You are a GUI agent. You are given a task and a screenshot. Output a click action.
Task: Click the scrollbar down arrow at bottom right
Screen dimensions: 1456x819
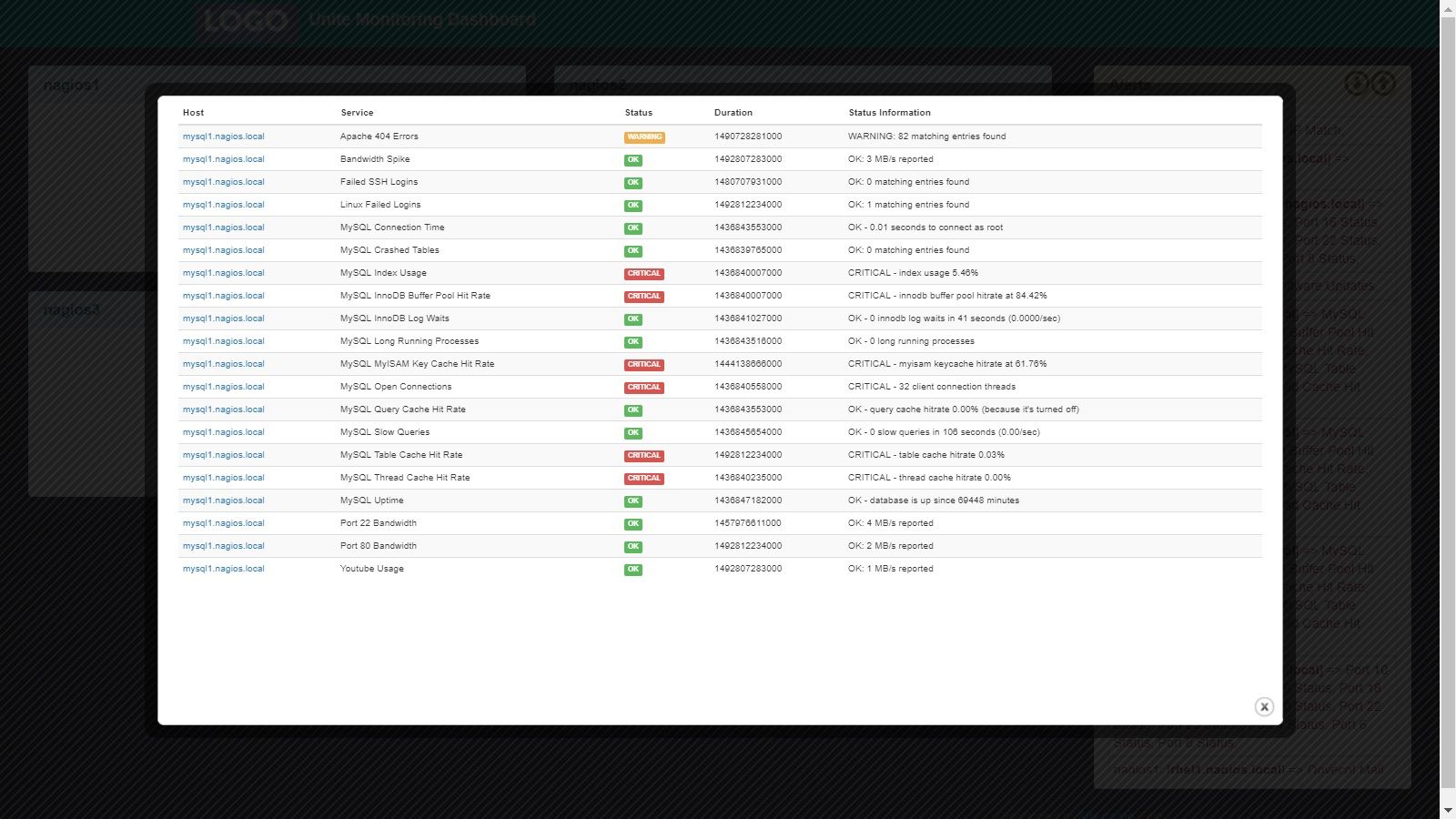click(x=1449, y=811)
